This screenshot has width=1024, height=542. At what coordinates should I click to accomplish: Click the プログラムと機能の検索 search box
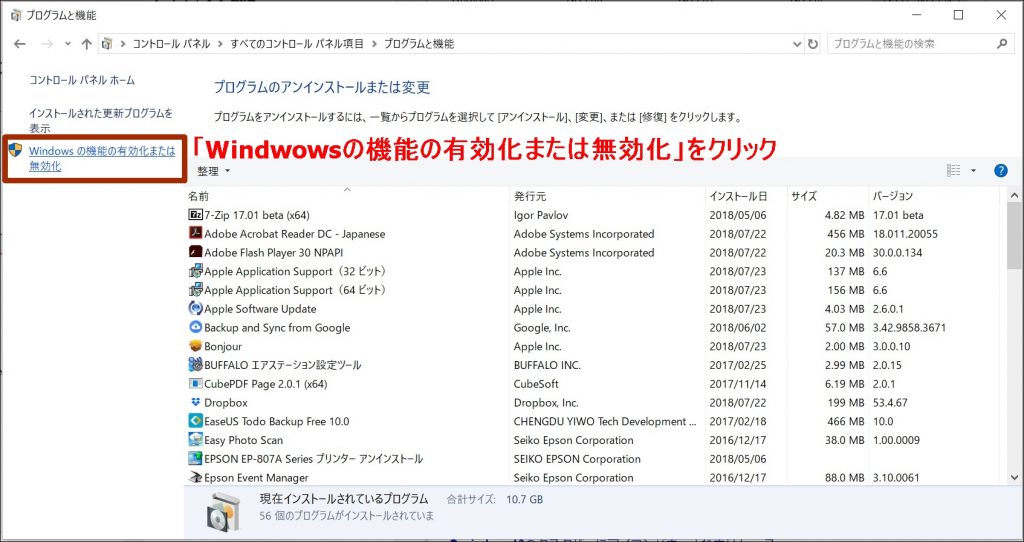(910, 44)
